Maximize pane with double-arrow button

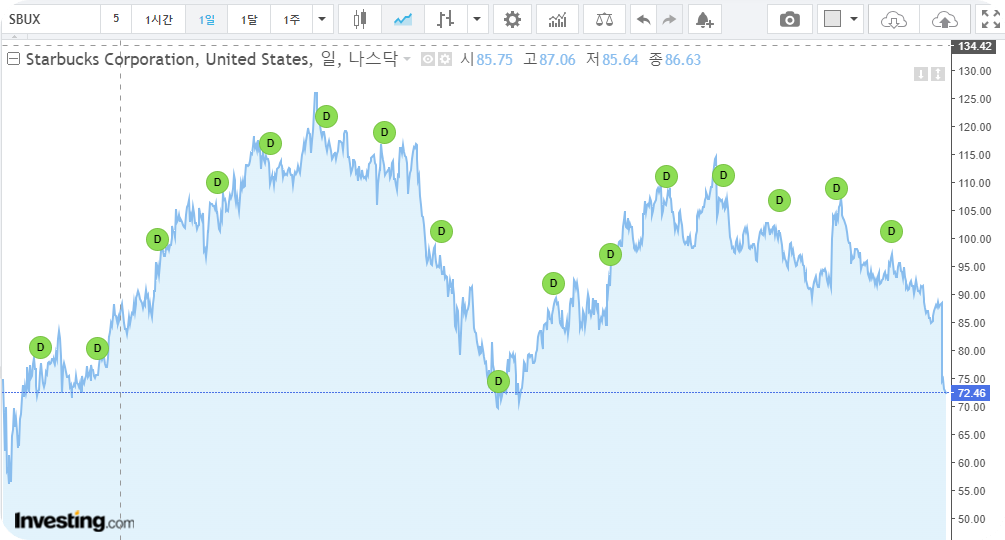tap(938, 74)
